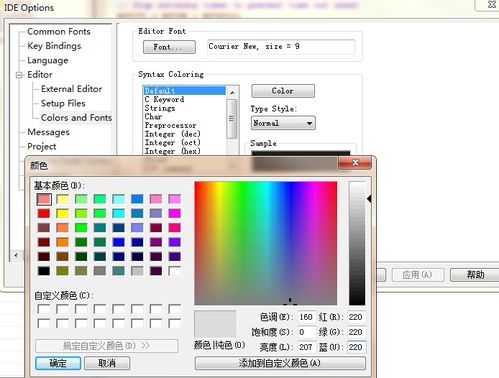Pick light gray swatch in bottom row

pyautogui.click(x=137, y=271)
